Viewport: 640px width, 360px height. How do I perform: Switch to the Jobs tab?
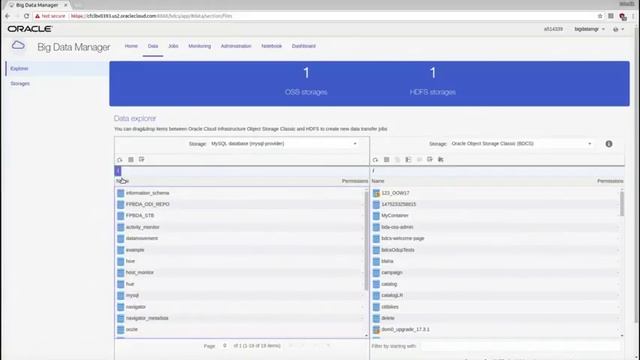pos(173,46)
